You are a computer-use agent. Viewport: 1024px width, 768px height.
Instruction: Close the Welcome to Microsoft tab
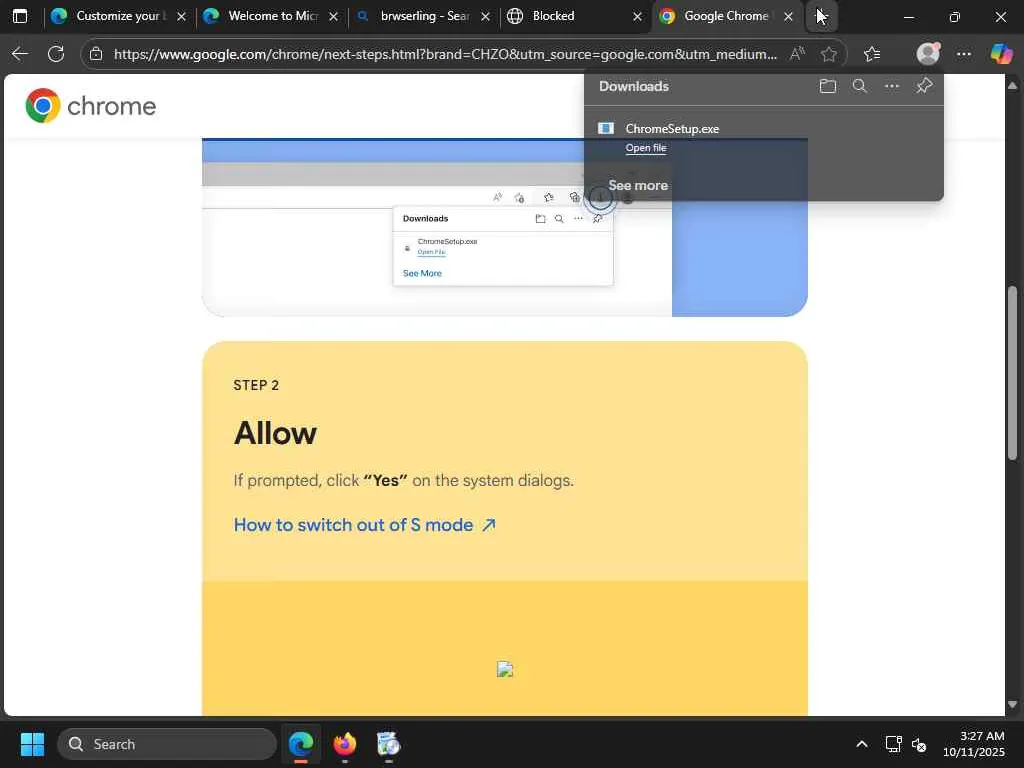(x=333, y=16)
